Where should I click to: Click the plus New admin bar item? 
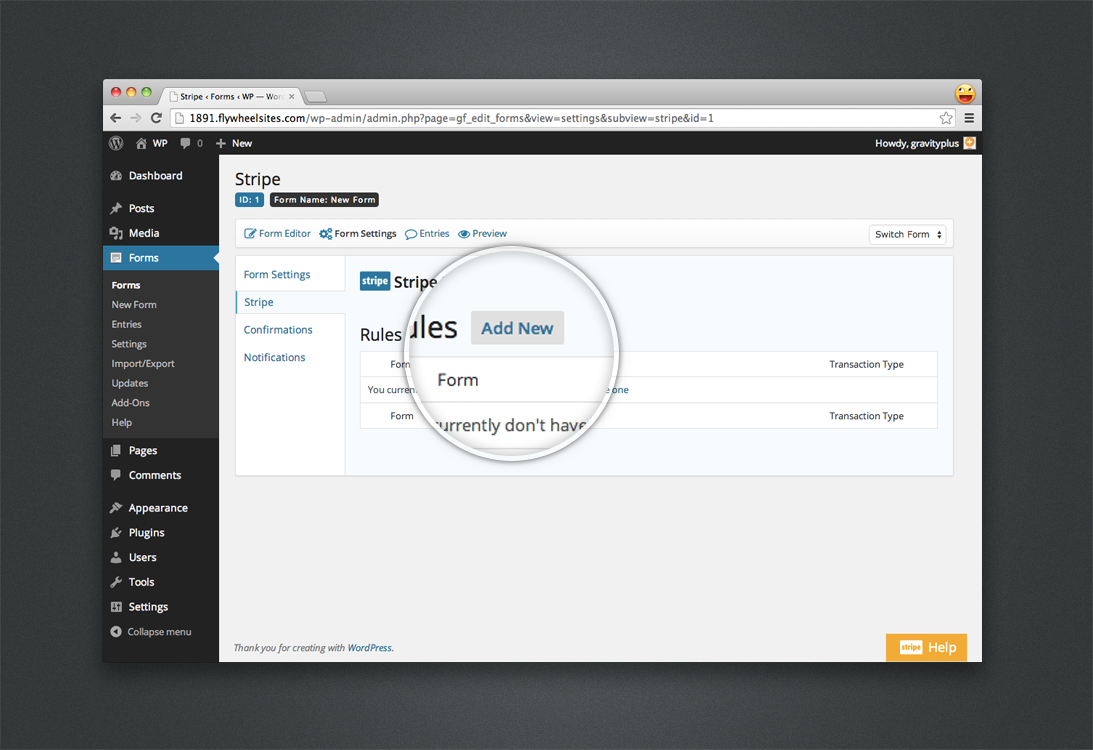(234, 143)
